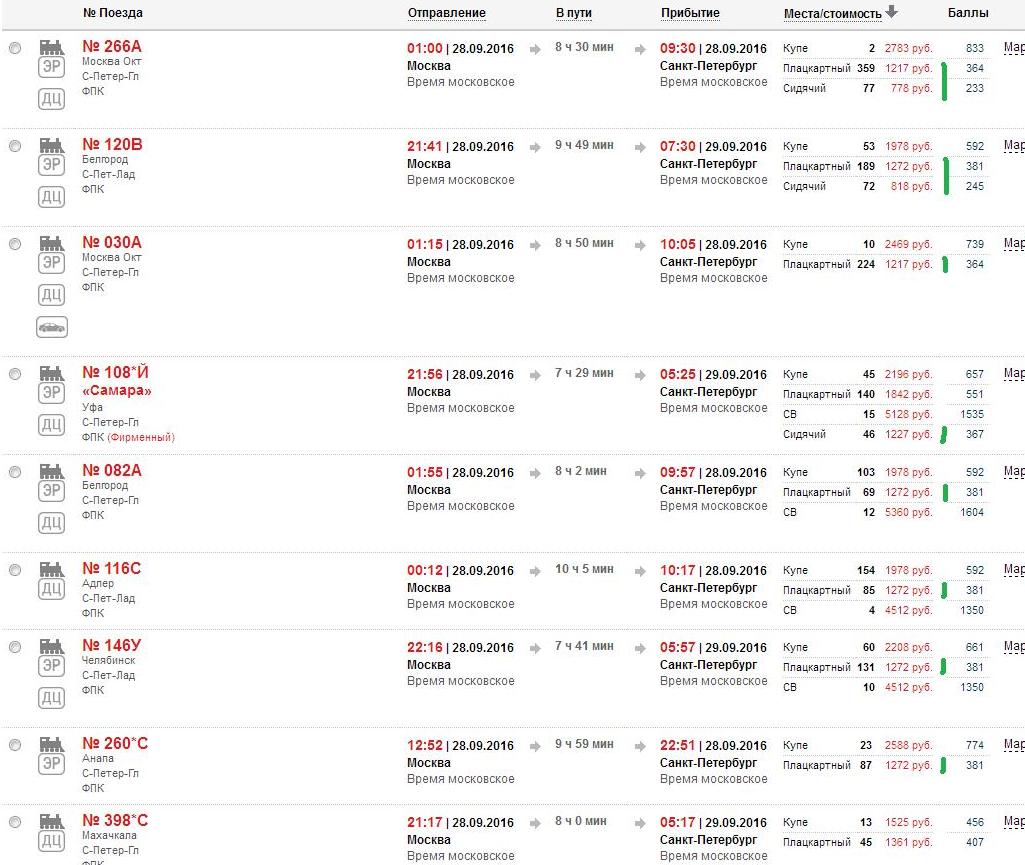1025x865 pixels.
Task: Click the route link at the 030А row's right edge
Action: (x=1014, y=244)
